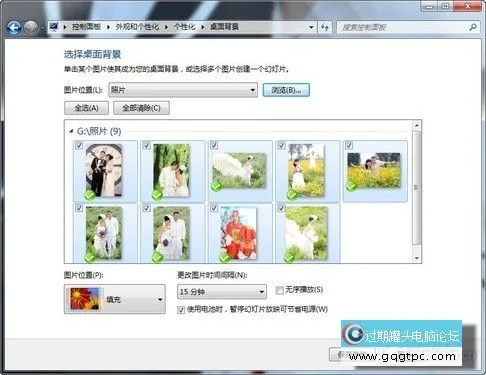Select the yellow flower field landscape thumbnail
The width and height of the screenshot is (486, 375).
374,170
